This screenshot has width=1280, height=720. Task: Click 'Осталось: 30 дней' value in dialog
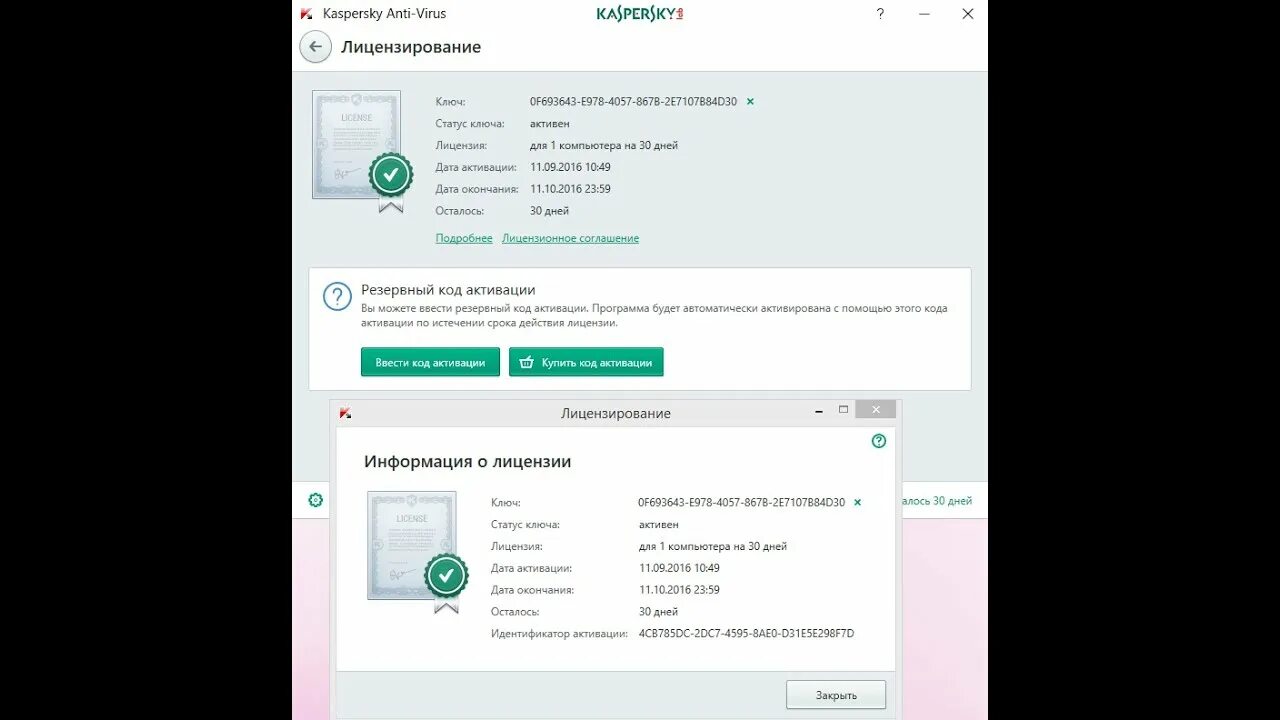(x=658, y=611)
